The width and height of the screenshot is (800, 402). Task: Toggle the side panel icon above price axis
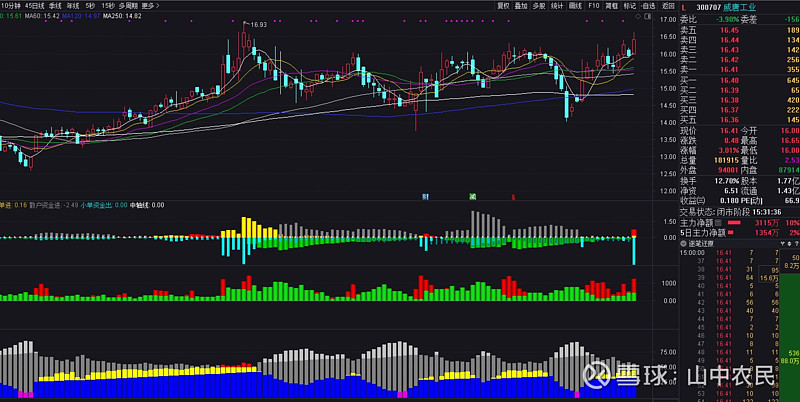pos(647,16)
